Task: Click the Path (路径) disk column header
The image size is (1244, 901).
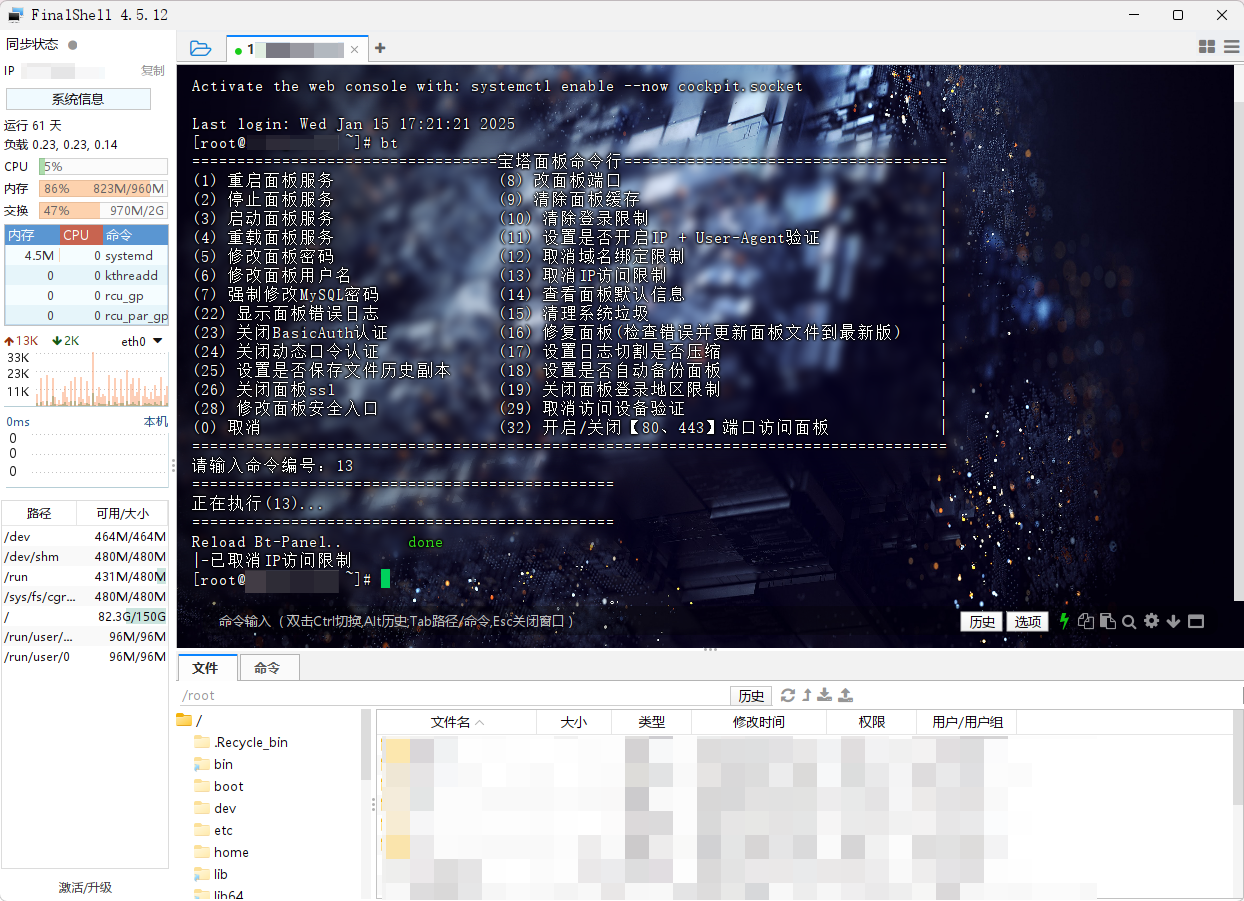Action: click(39, 513)
